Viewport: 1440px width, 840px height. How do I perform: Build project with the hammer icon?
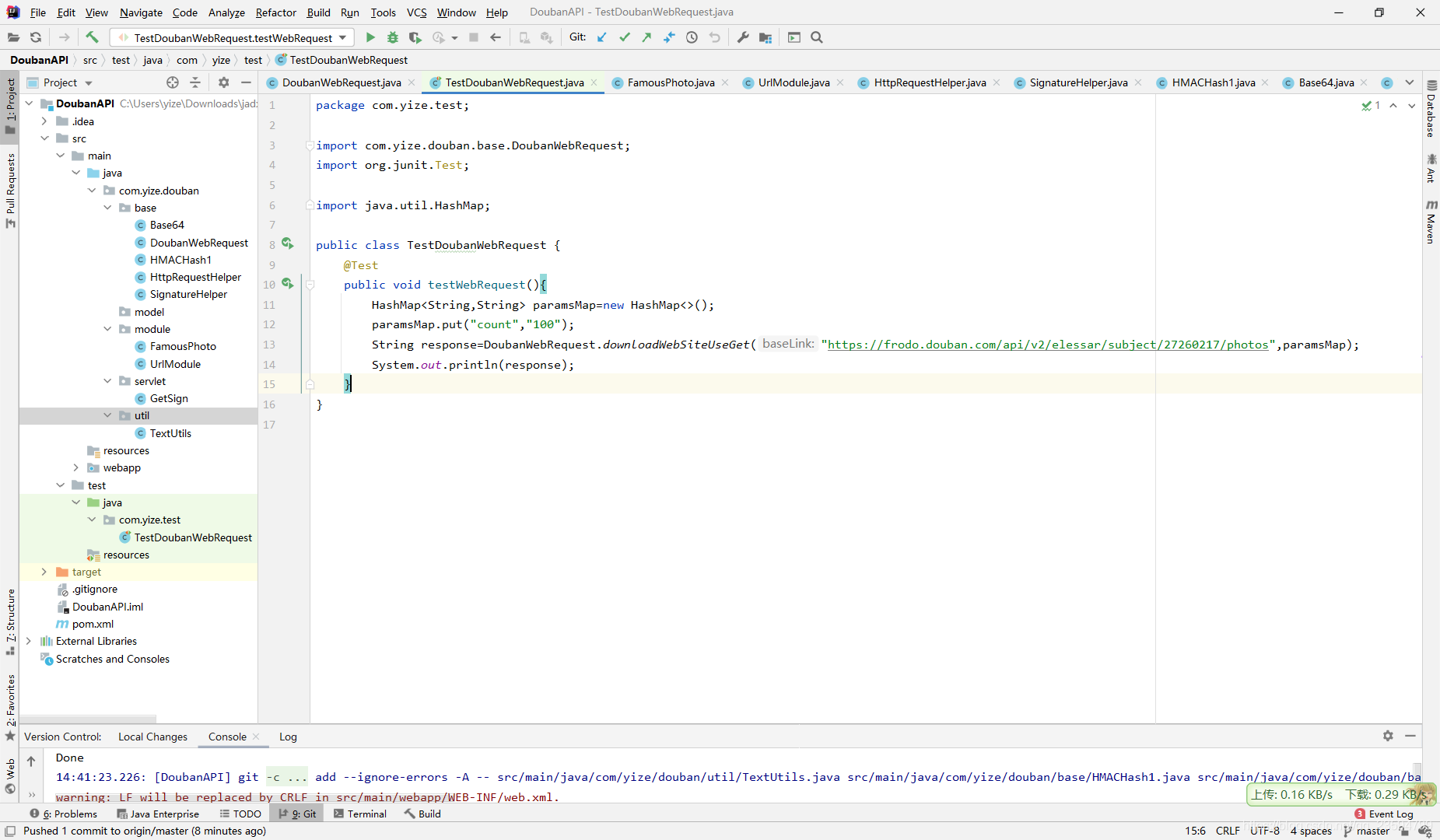(x=92, y=37)
